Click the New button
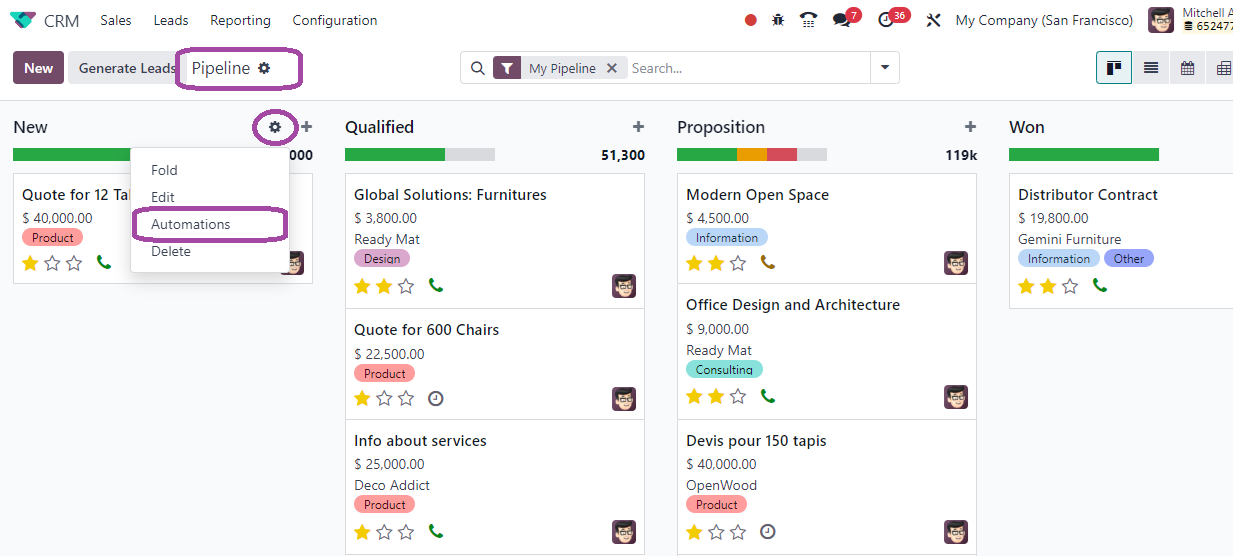The width and height of the screenshot is (1233, 556). pos(38,68)
